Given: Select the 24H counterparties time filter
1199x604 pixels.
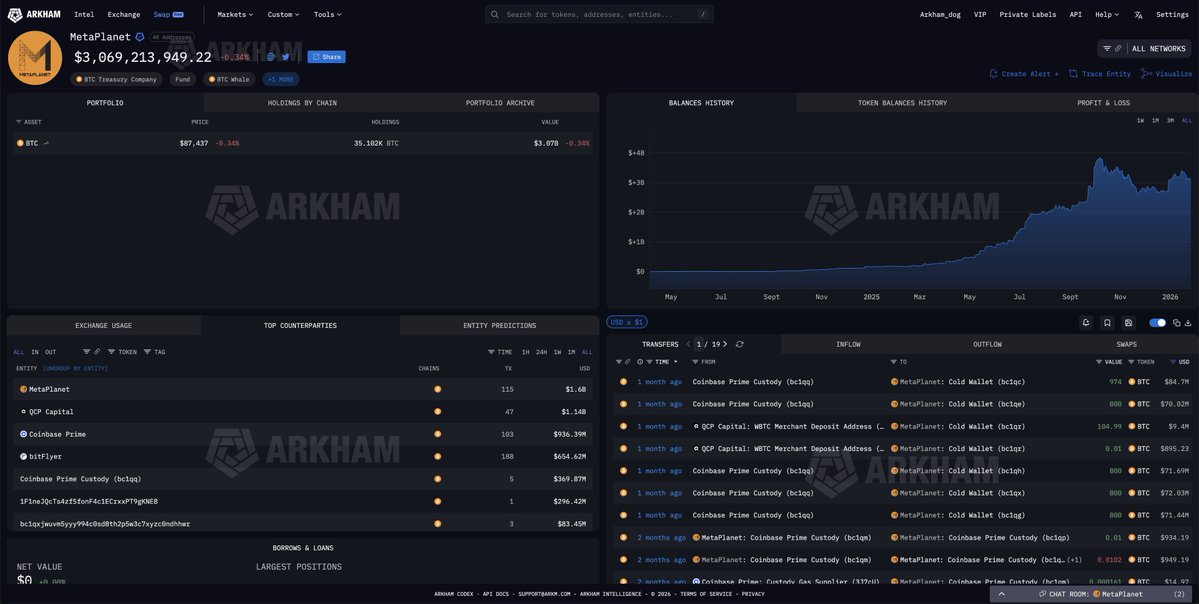Looking at the screenshot, I should pyautogui.click(x=541, y=352).
